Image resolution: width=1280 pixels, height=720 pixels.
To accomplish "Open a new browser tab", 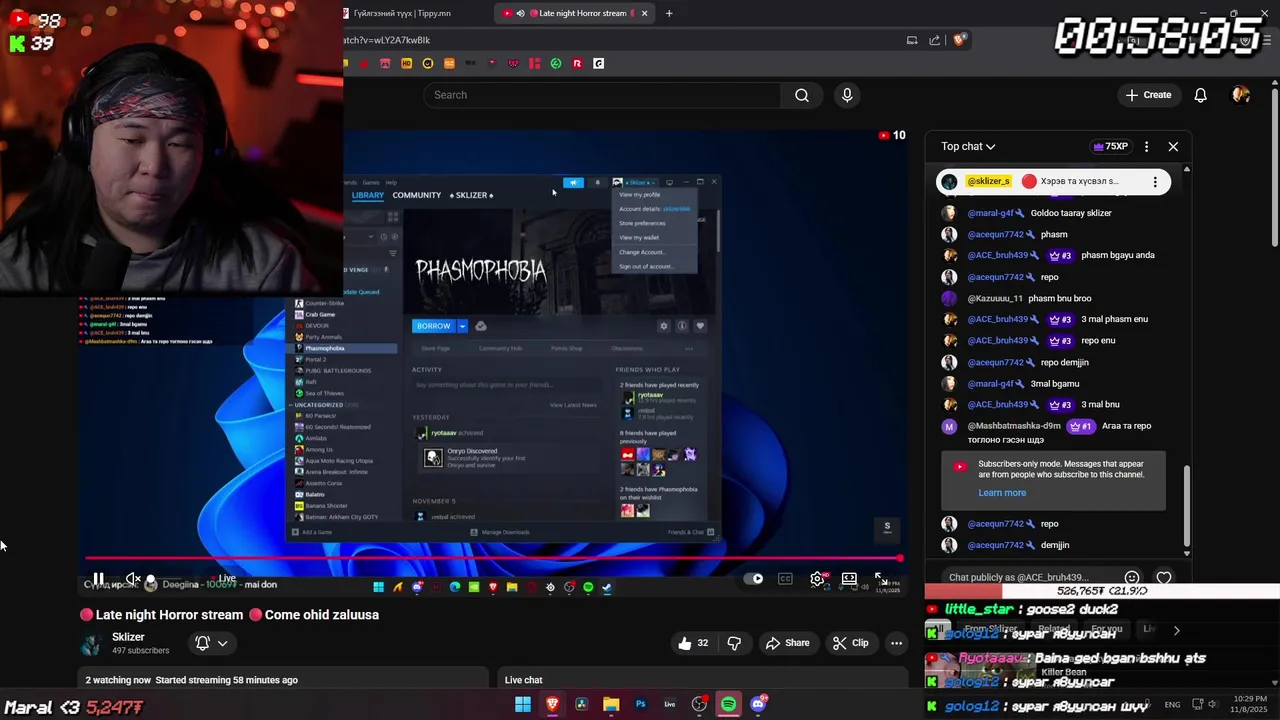I will tap(669, 13).
